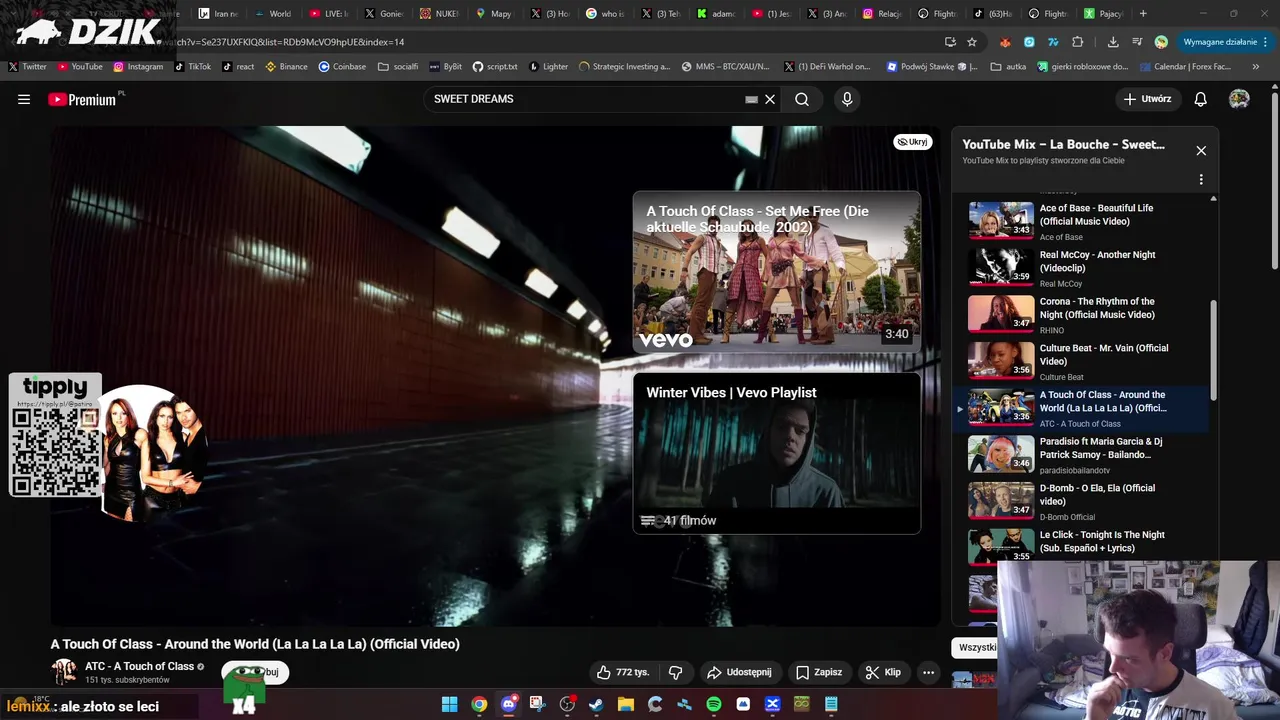Play Ace of Base Beautiful Life
The image size is (1280, 720).
pos(1080,221)
